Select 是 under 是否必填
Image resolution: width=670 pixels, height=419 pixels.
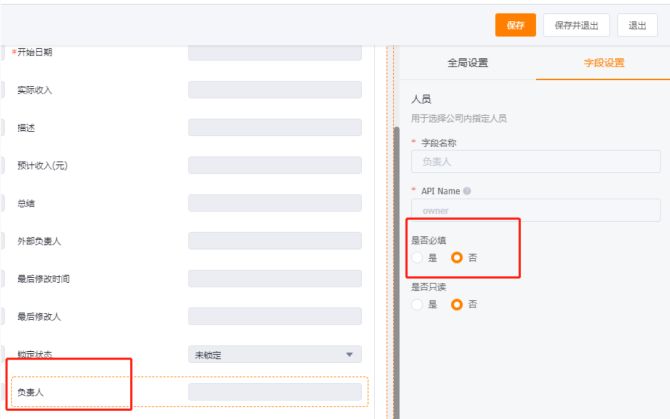click(x=418, y=257)
